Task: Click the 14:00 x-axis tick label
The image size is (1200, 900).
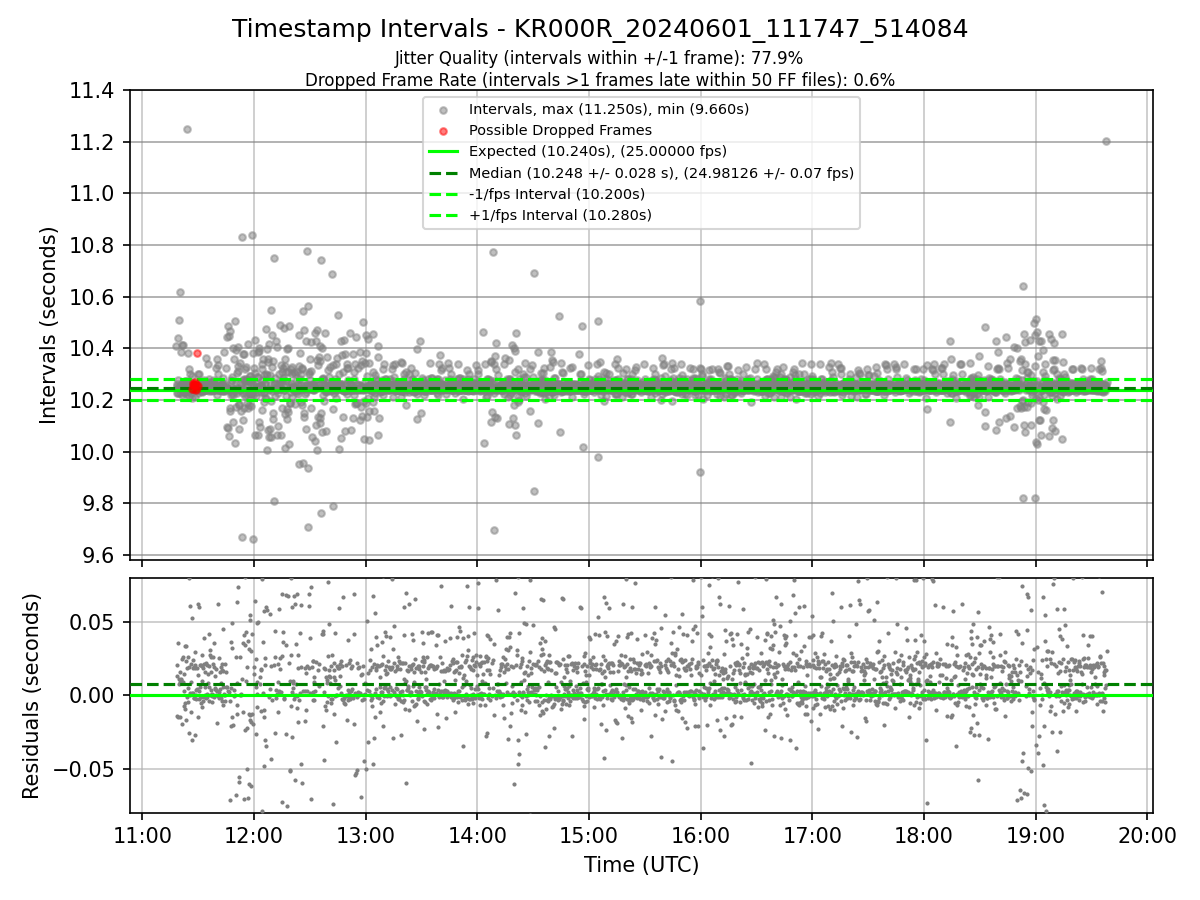Action: pos(477,835)
